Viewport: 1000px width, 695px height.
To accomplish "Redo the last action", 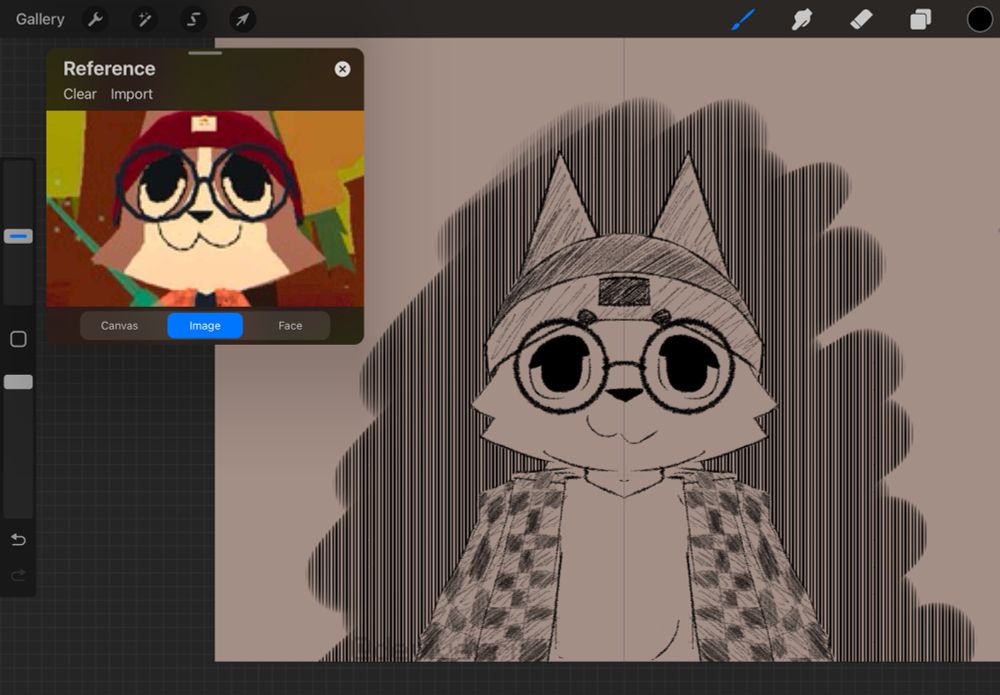I will coord(18,575).
